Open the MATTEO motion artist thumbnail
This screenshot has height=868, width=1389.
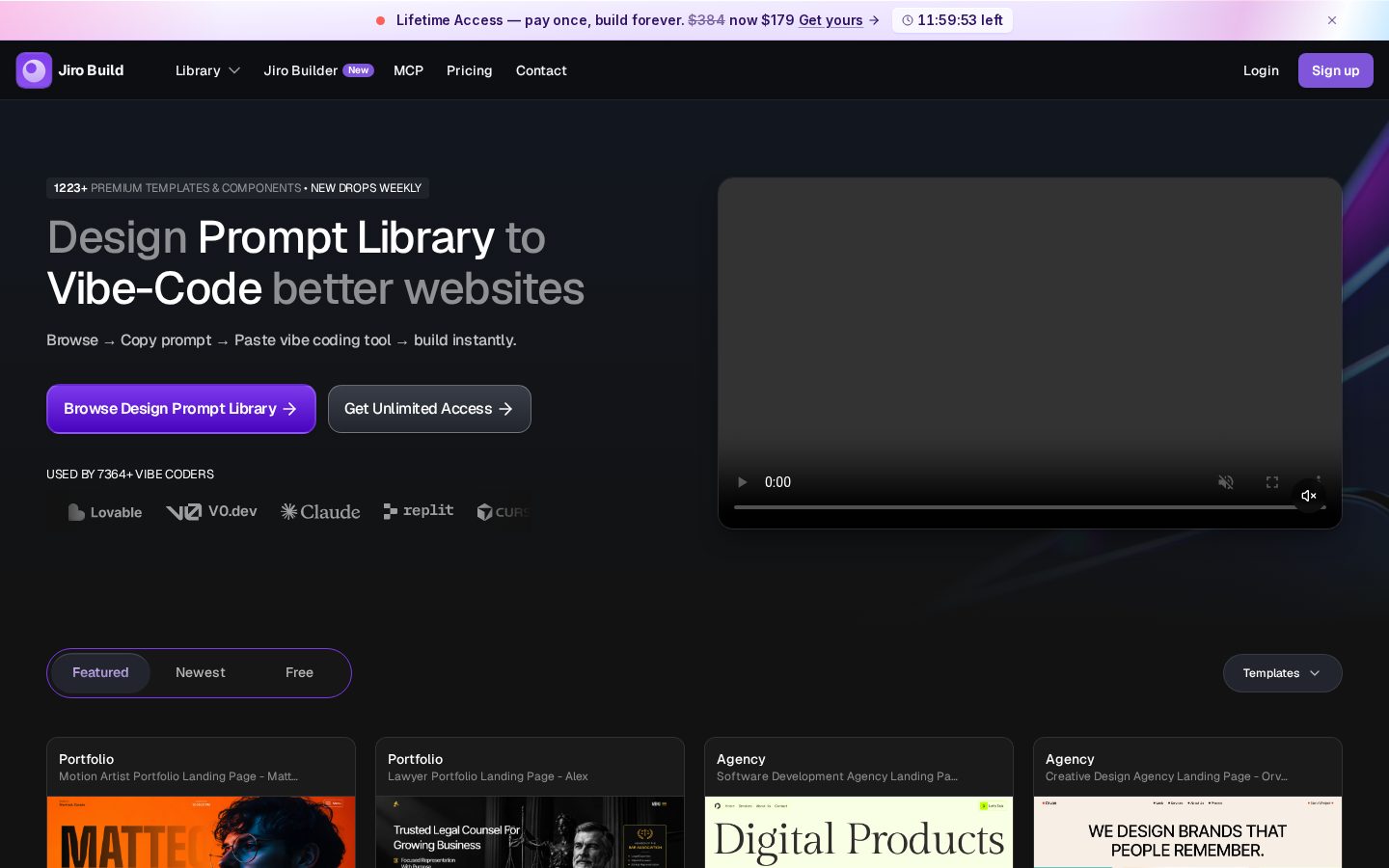(x=201, y=832)
